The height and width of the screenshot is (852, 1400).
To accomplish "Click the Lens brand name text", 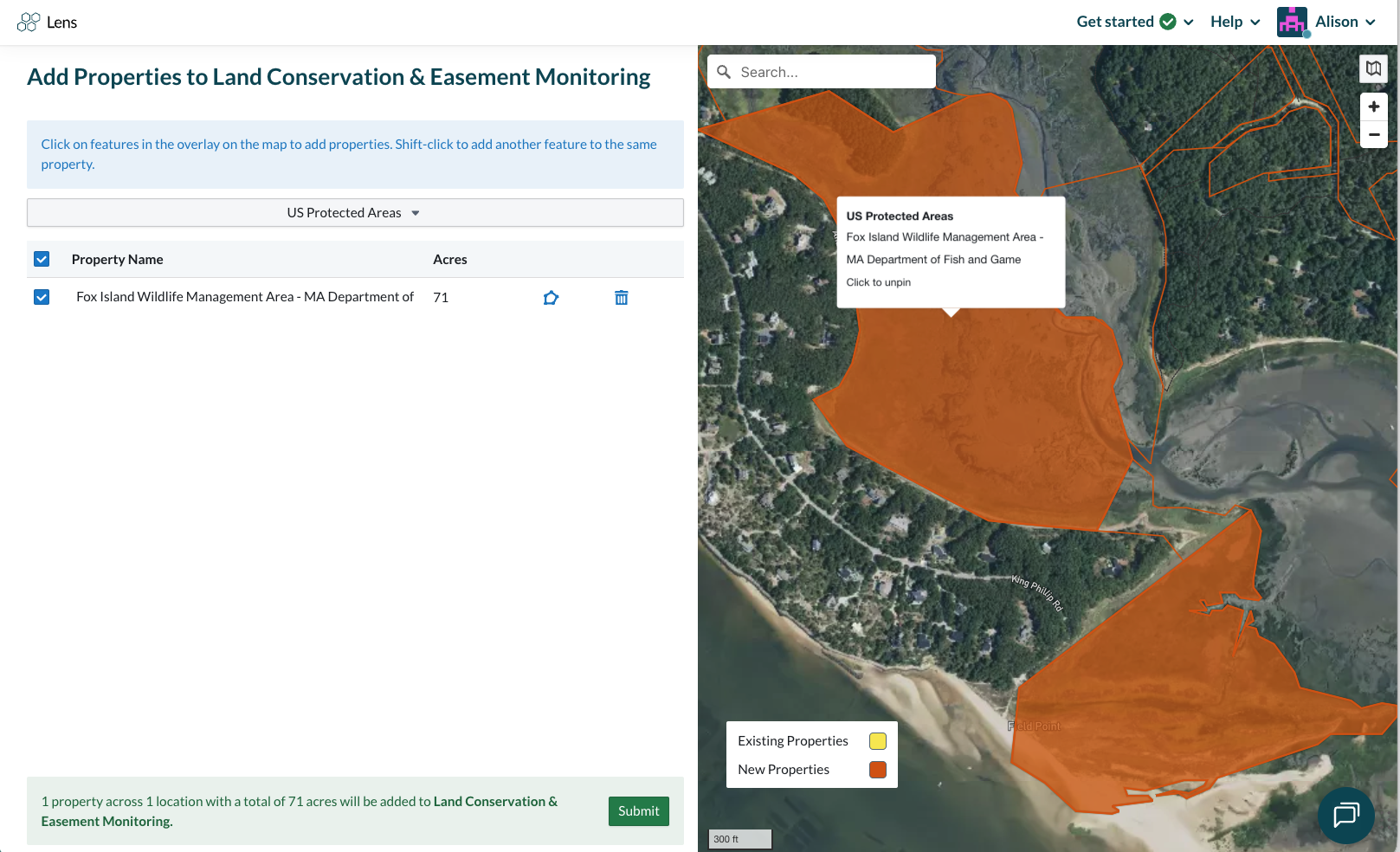I will point(62,23).
